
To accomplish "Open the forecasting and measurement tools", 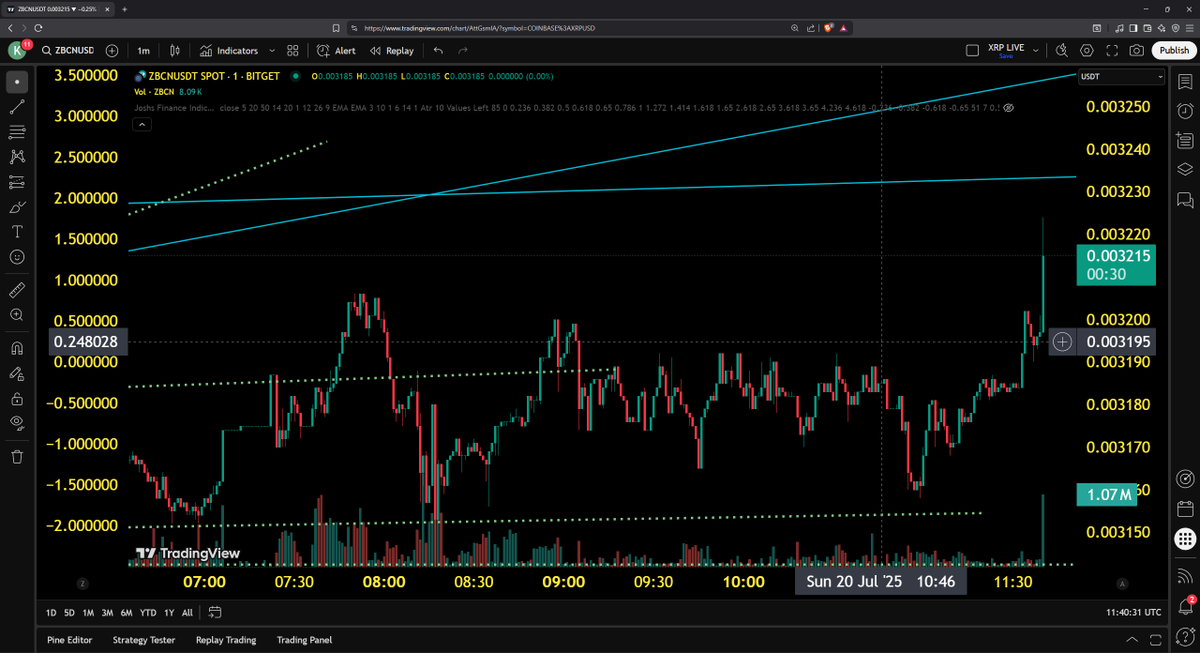I will 17,182.
